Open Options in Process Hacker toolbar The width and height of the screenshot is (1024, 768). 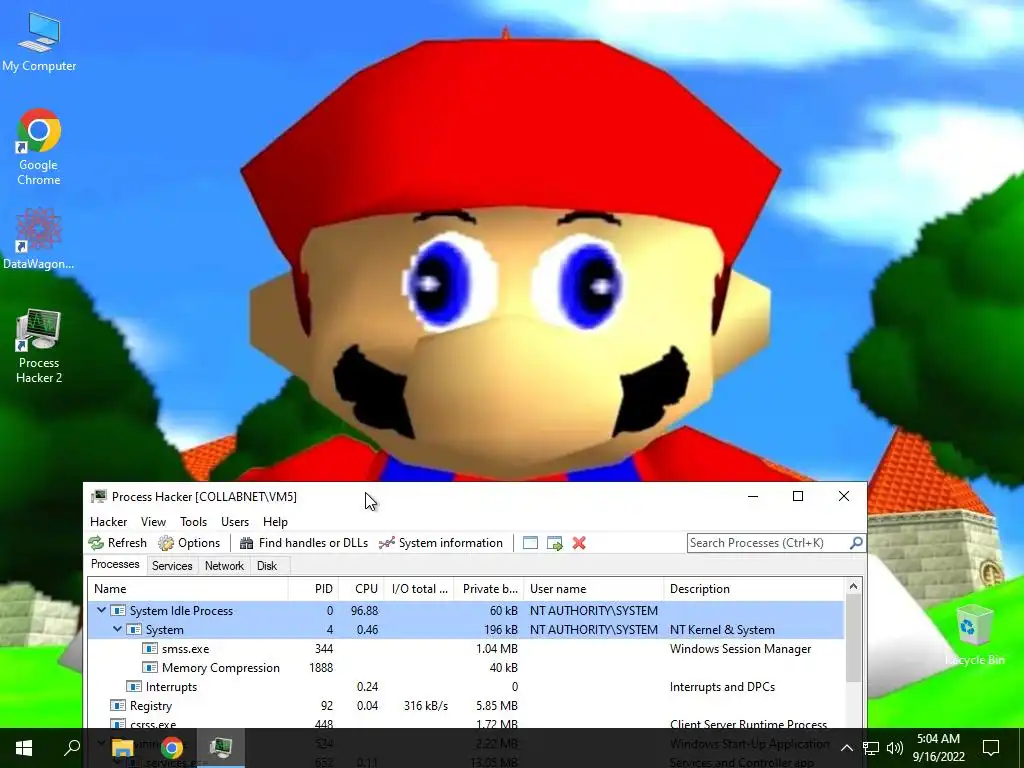click(189, 543)
